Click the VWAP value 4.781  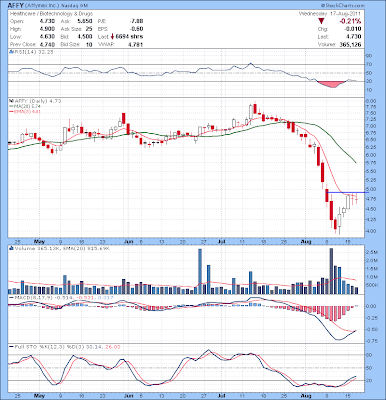[x=135, y=44]
